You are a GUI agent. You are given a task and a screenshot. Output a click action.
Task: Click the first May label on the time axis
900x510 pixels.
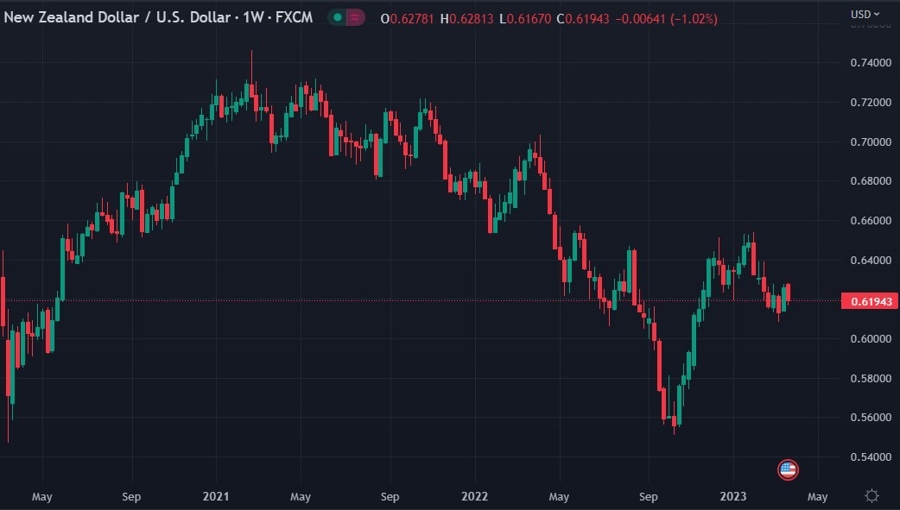(x=42, y=496)
